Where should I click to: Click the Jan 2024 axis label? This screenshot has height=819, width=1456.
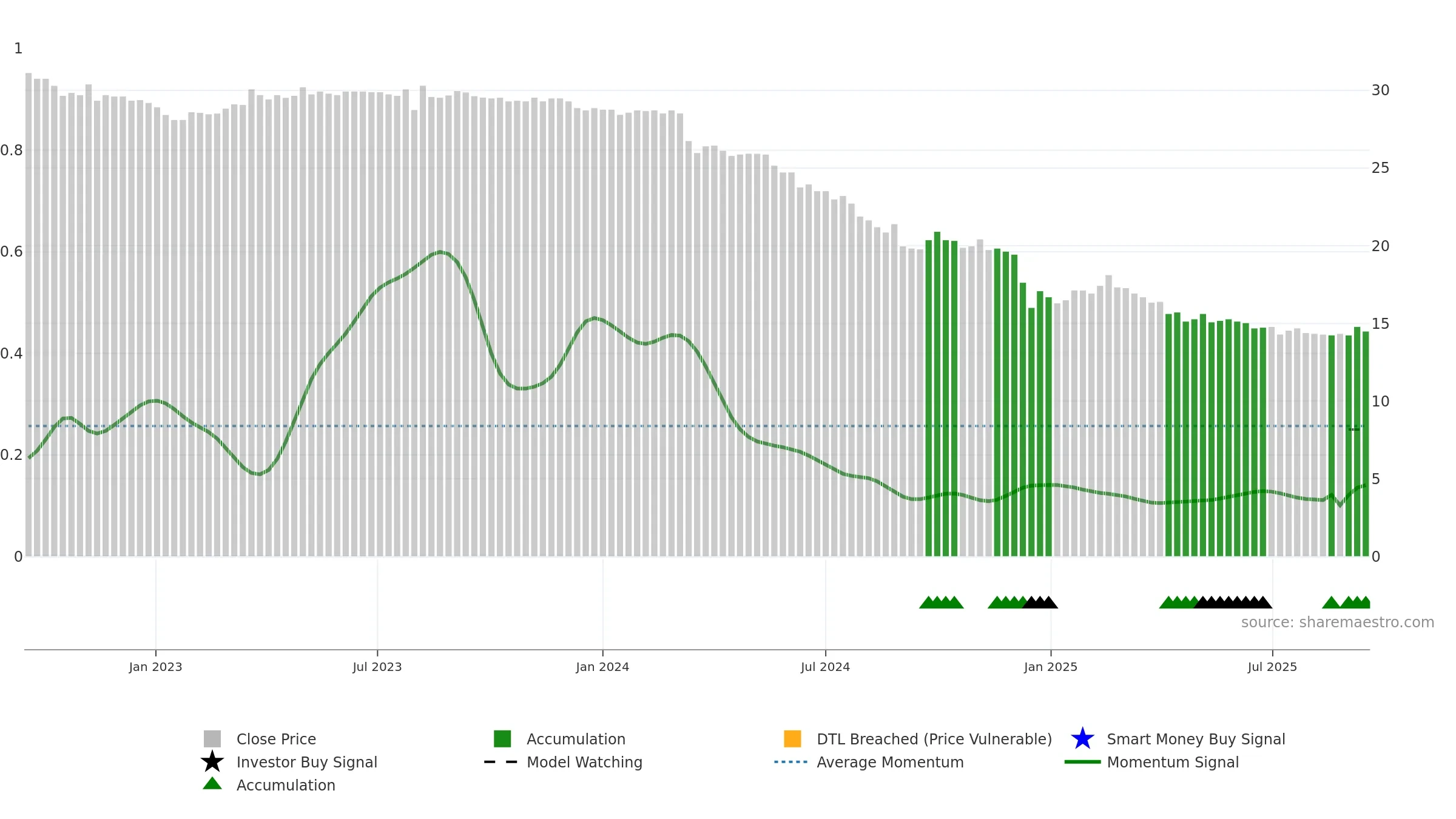point(602,667)
